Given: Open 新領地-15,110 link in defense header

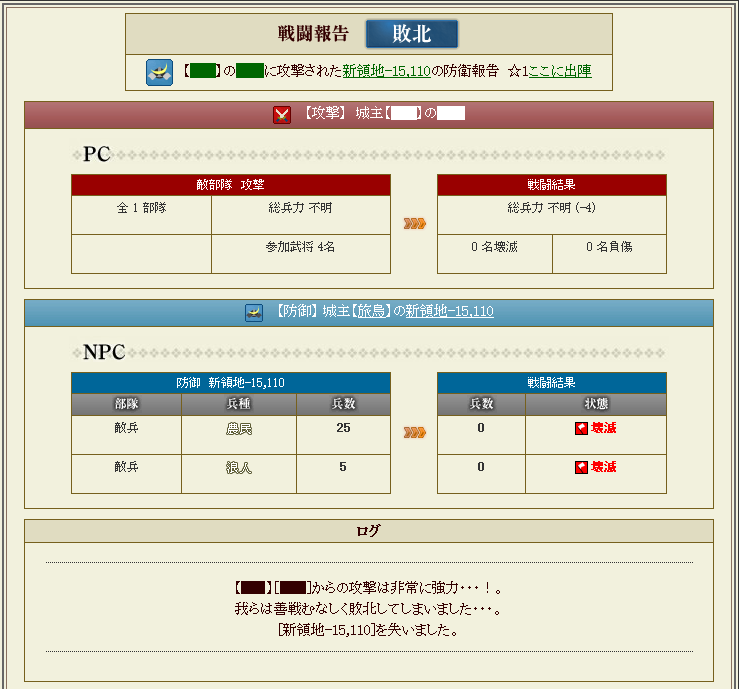Looking at the screenshot, I should coord(449,312).
